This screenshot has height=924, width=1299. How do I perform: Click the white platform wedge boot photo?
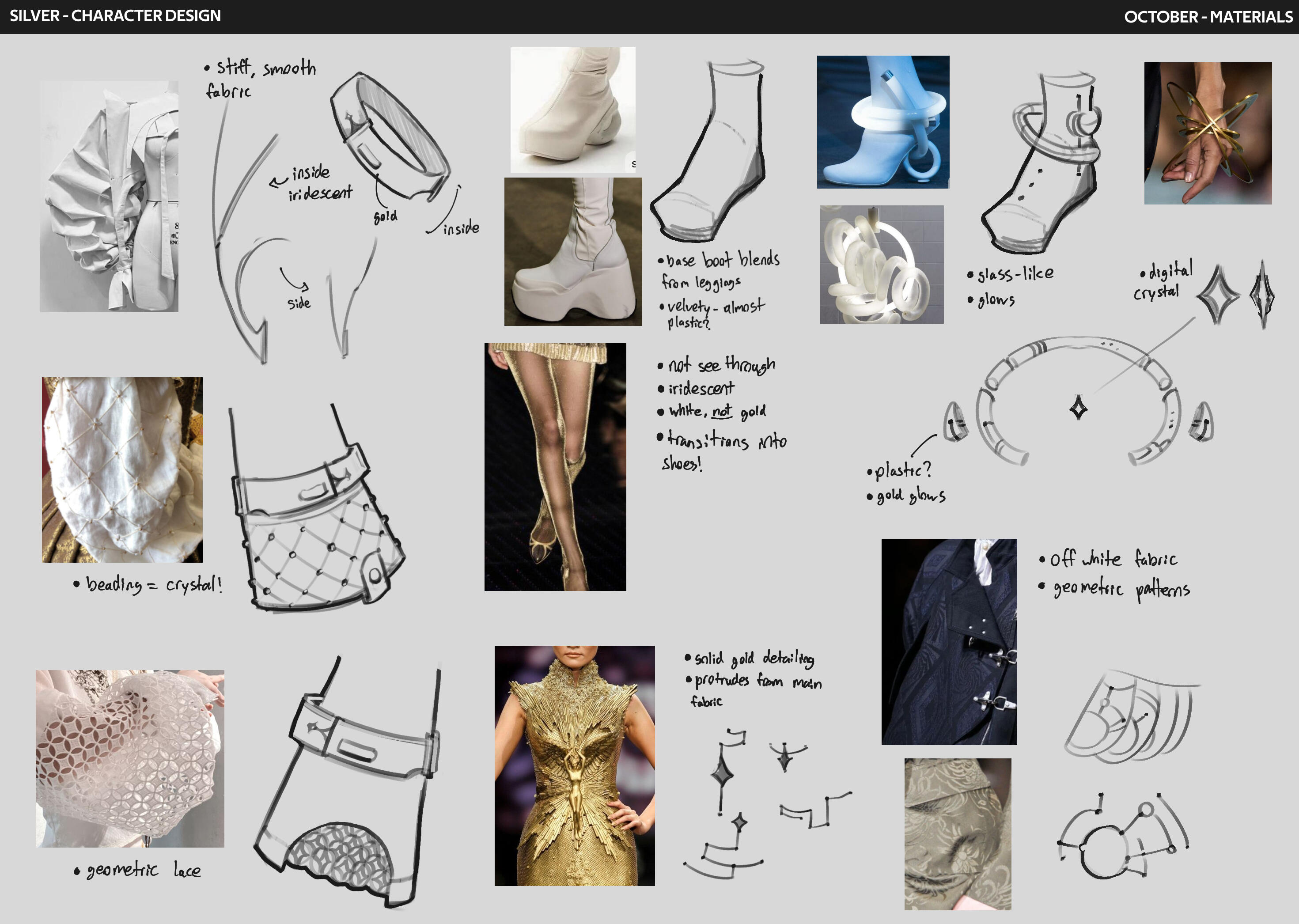click(x=573, y=251)
